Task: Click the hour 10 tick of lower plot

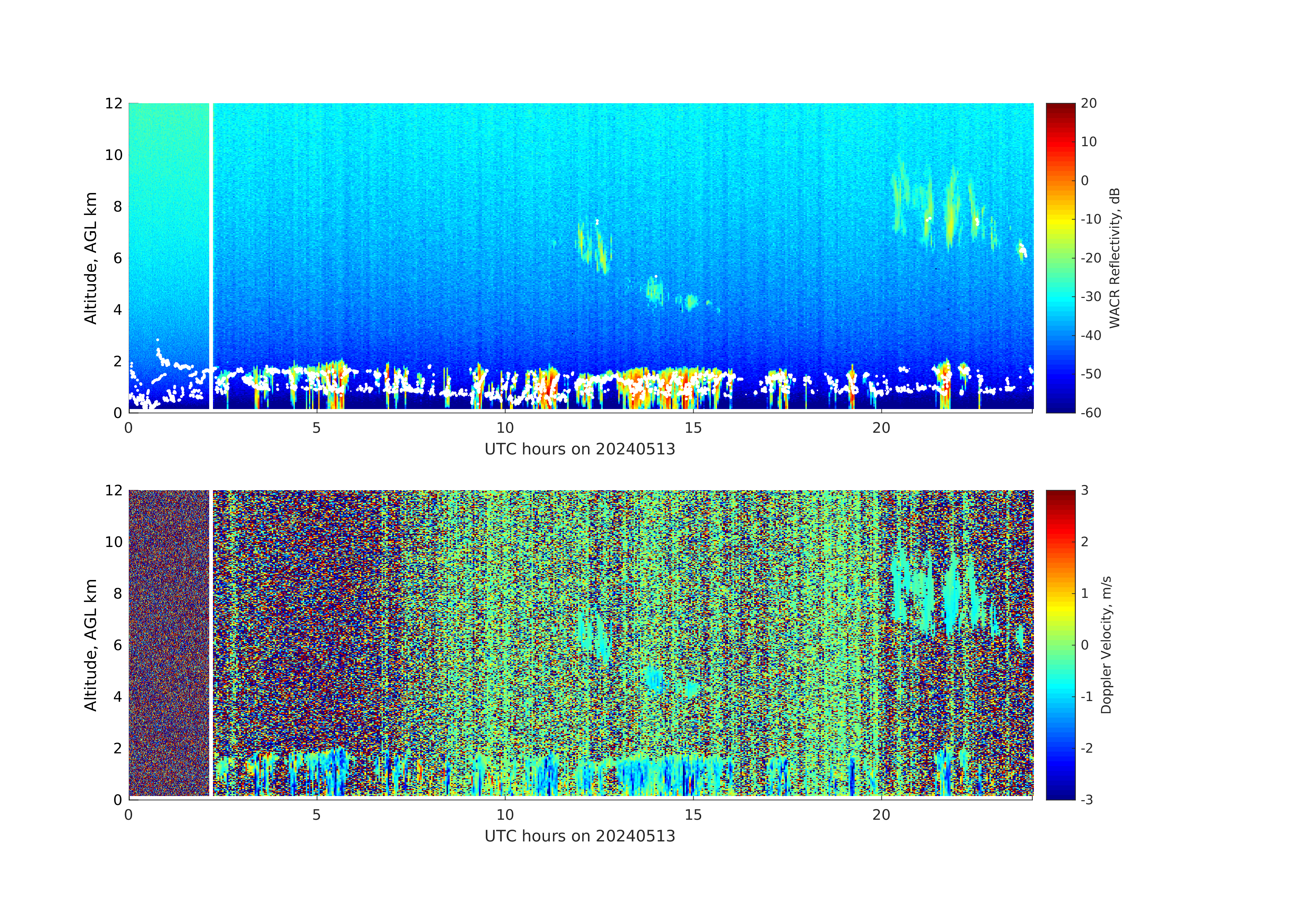Action: pos(504,815)
